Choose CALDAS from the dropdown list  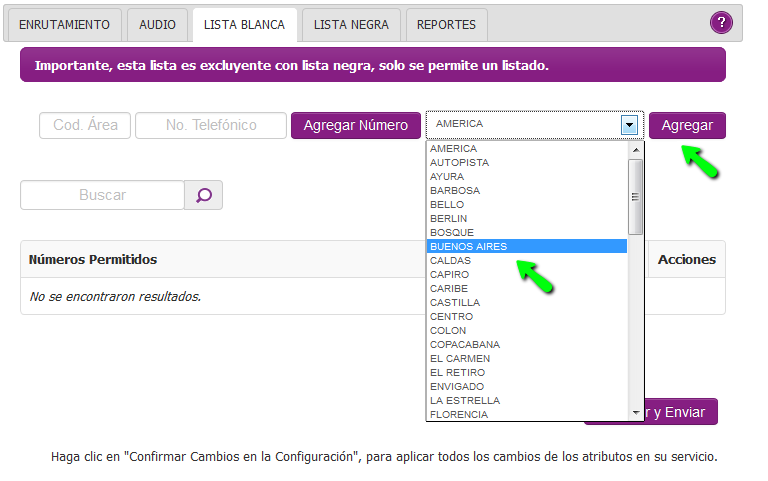(x=527, y=261)
